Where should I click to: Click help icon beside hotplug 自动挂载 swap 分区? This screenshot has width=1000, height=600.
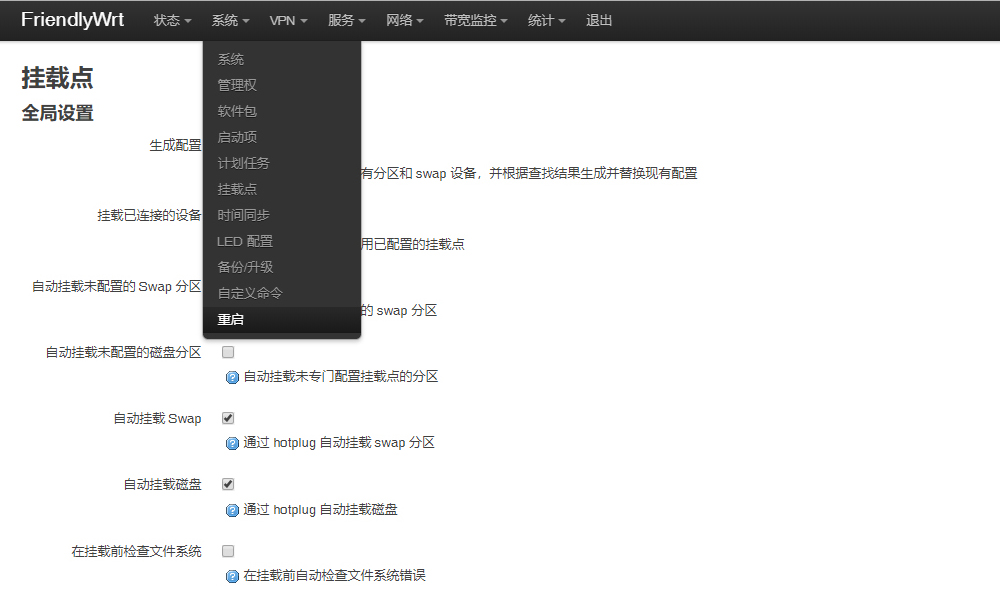[232, 443]
